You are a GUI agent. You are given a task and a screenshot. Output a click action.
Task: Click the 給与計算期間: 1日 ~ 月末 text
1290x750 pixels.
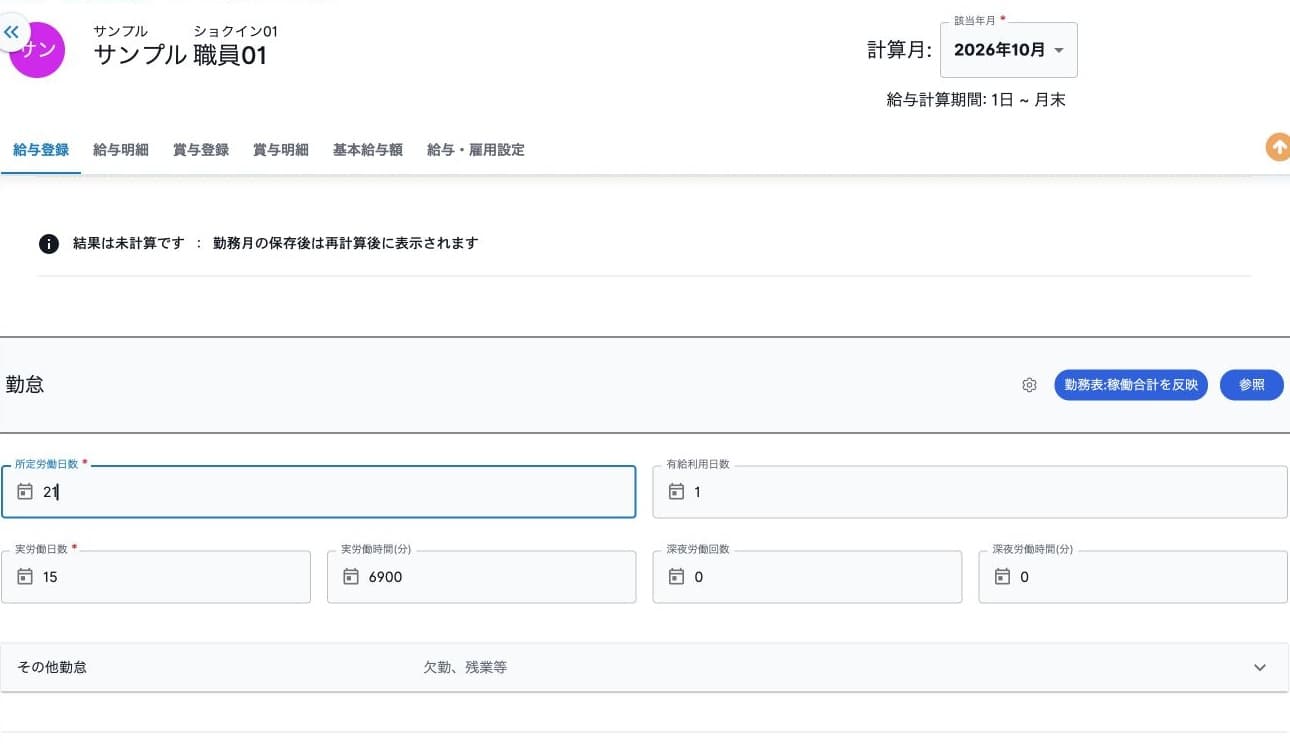click(976, 100)
